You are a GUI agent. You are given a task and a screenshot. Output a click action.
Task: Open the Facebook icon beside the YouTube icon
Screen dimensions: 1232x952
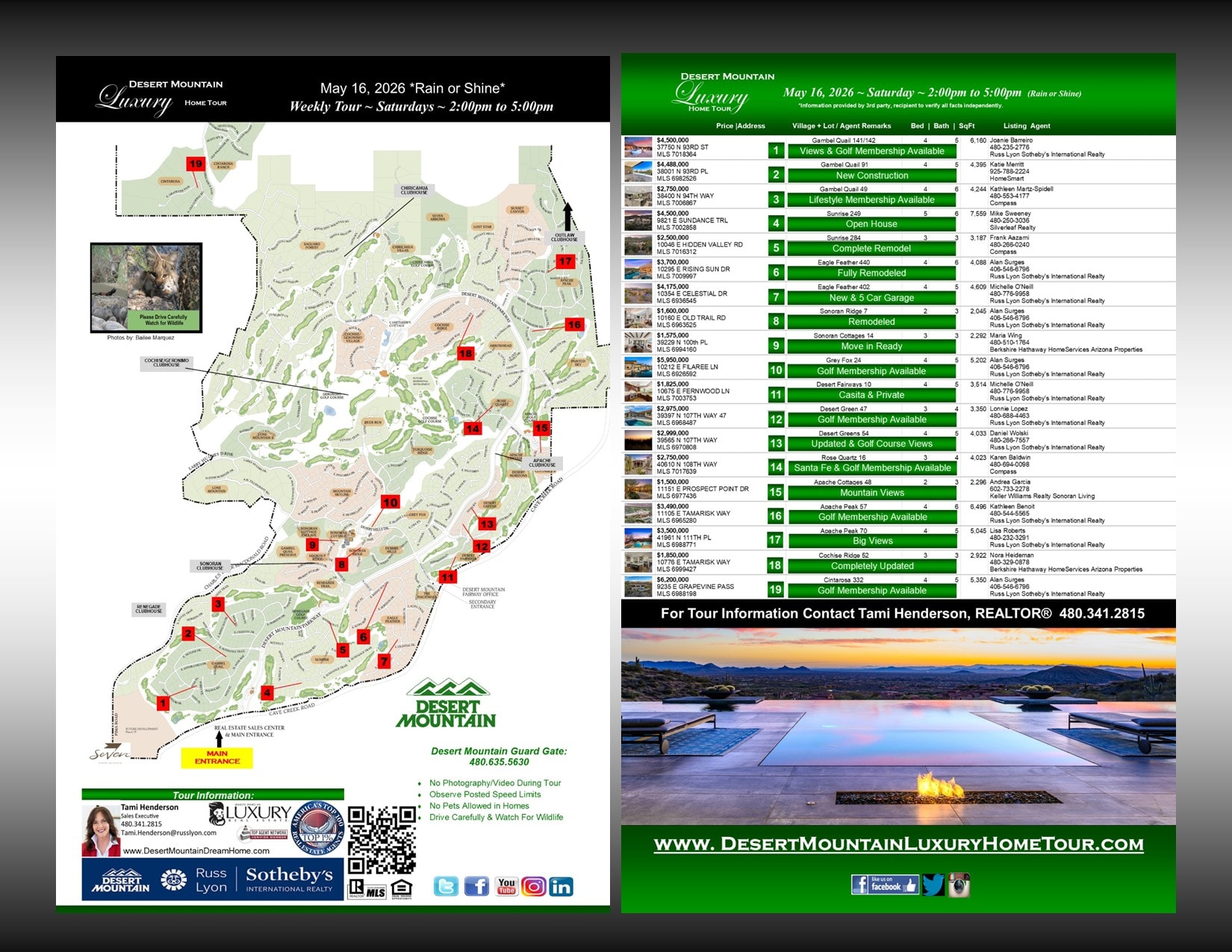pos(476,886)
